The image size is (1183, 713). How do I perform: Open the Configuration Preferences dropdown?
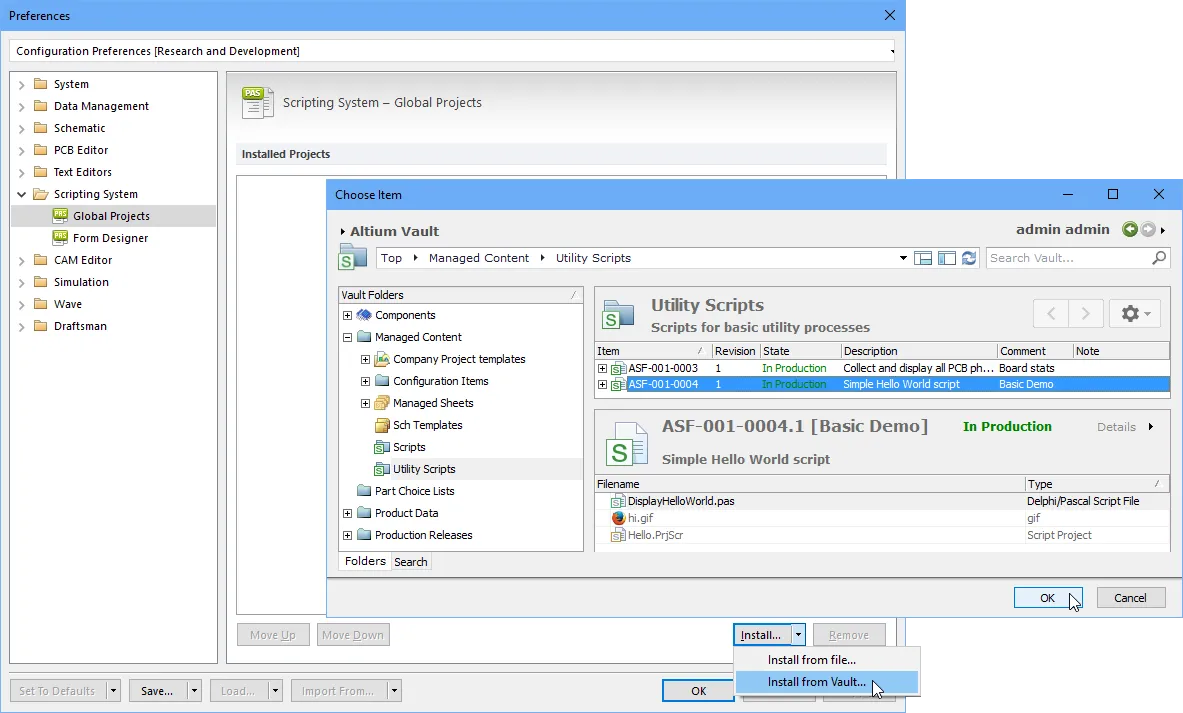[x=892, y=51]
